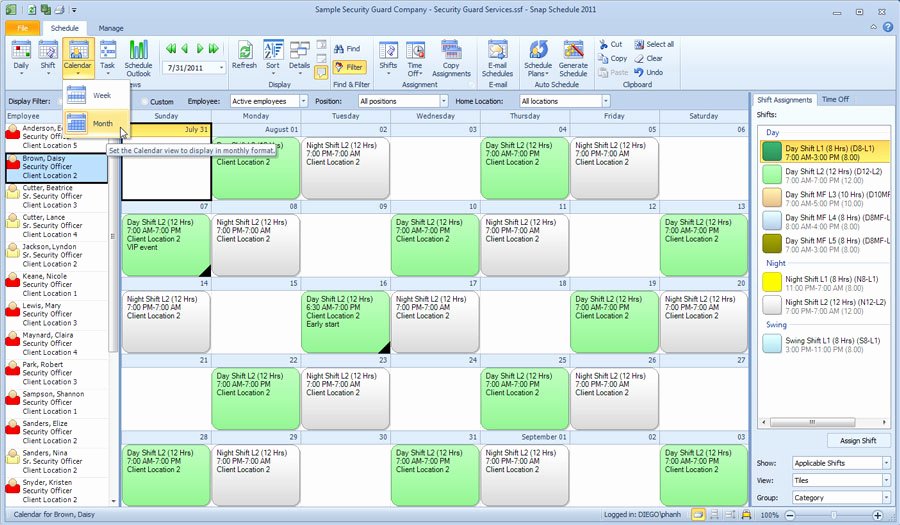900x525 pixels.
Task: Click olive swatch of Day Shift MF L5
Action: (772, 244)
